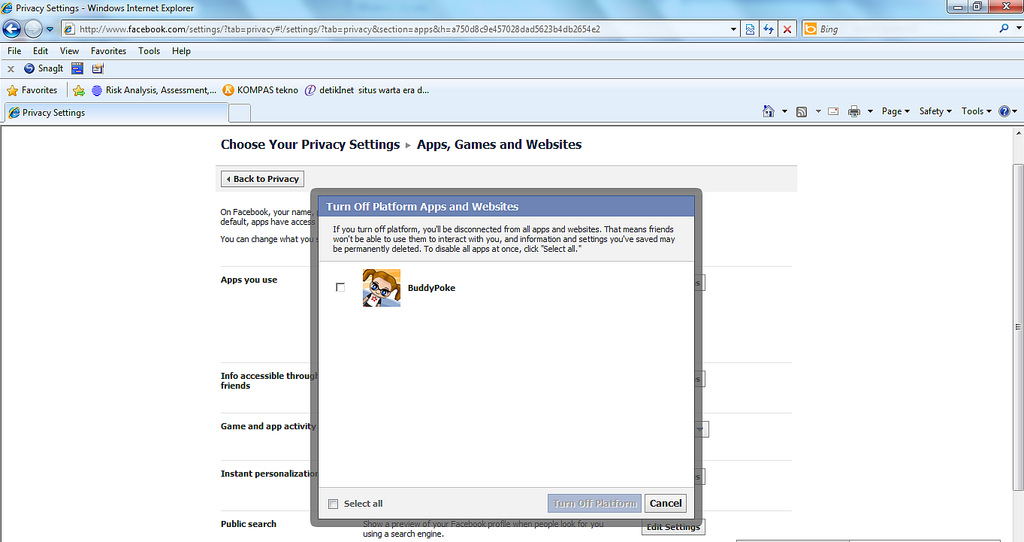The width and height of the screenshot is (1024, 542).
Task: Click the orange Bing logo icon
Action: (x=810, y=29)
